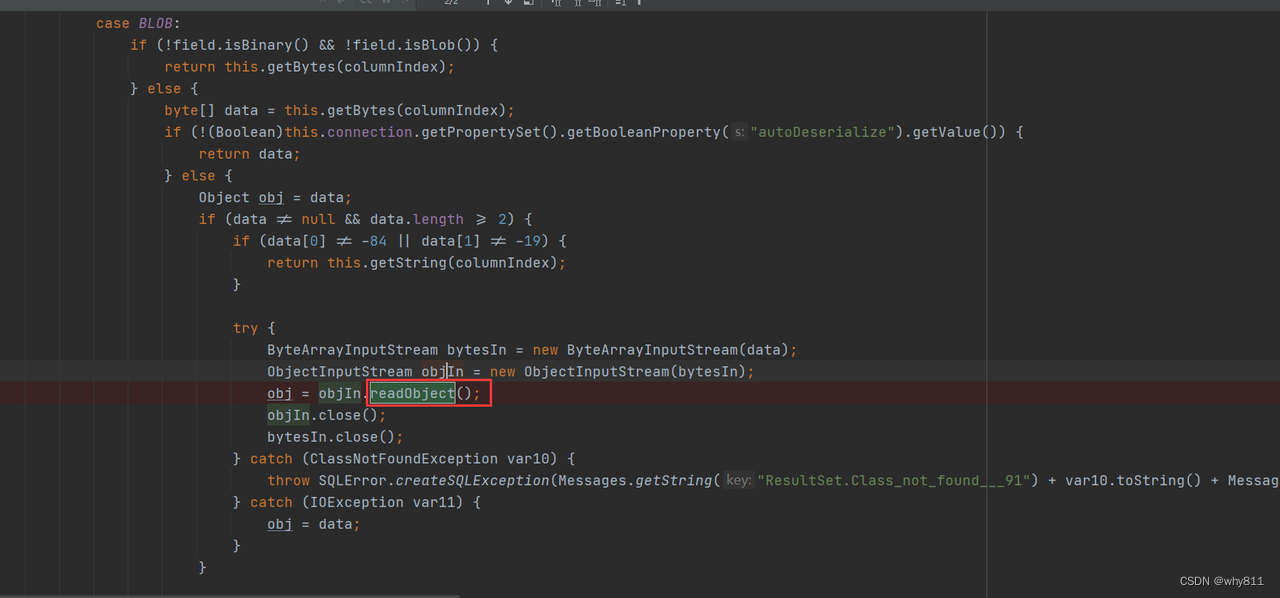Click var10 catch parameter

tap(528, 459)
